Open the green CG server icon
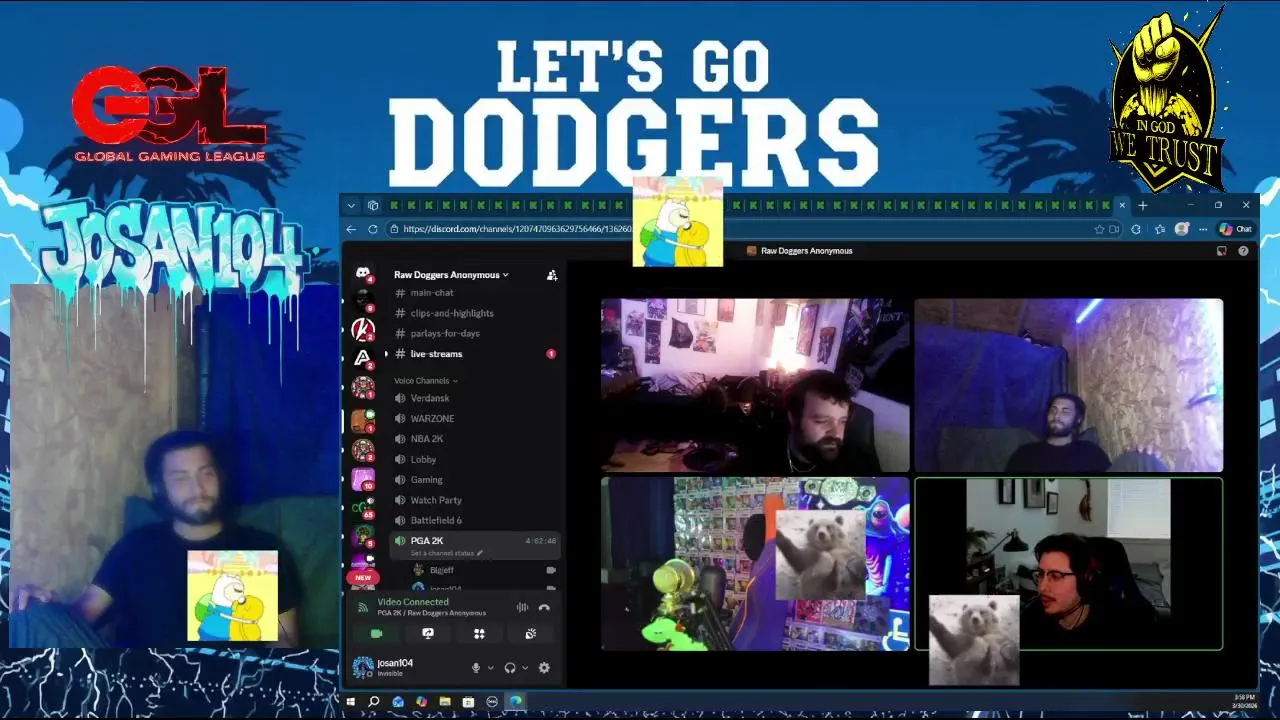 (363, 508)
